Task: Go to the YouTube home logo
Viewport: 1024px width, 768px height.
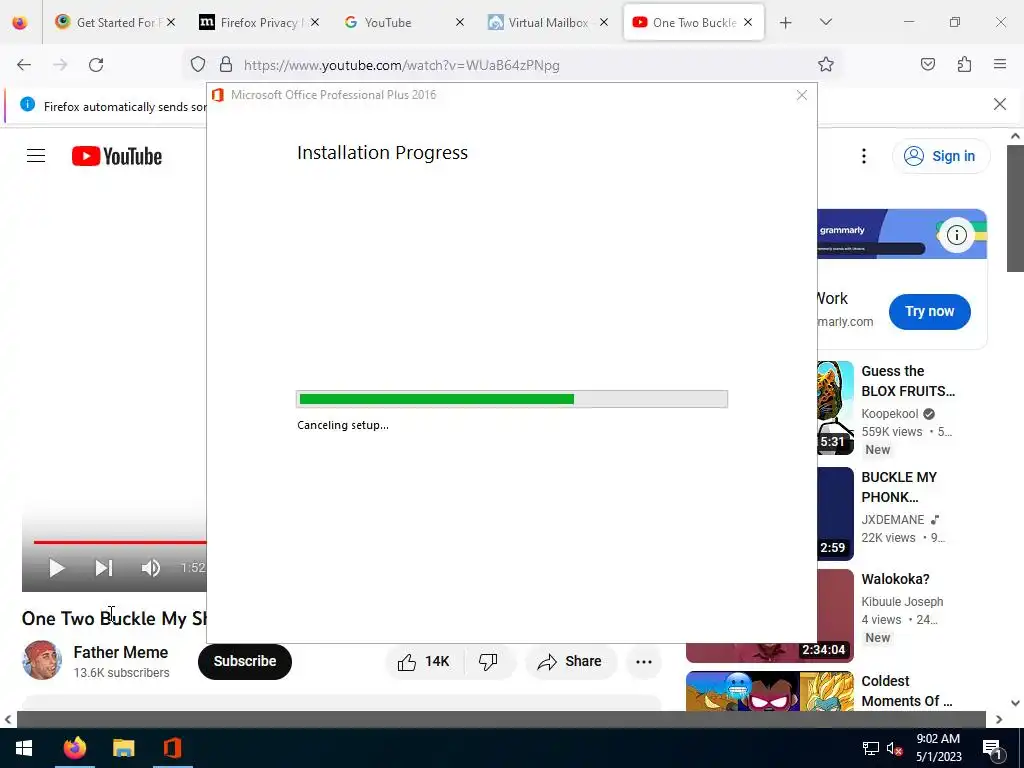Action: [x=117, y=156]
